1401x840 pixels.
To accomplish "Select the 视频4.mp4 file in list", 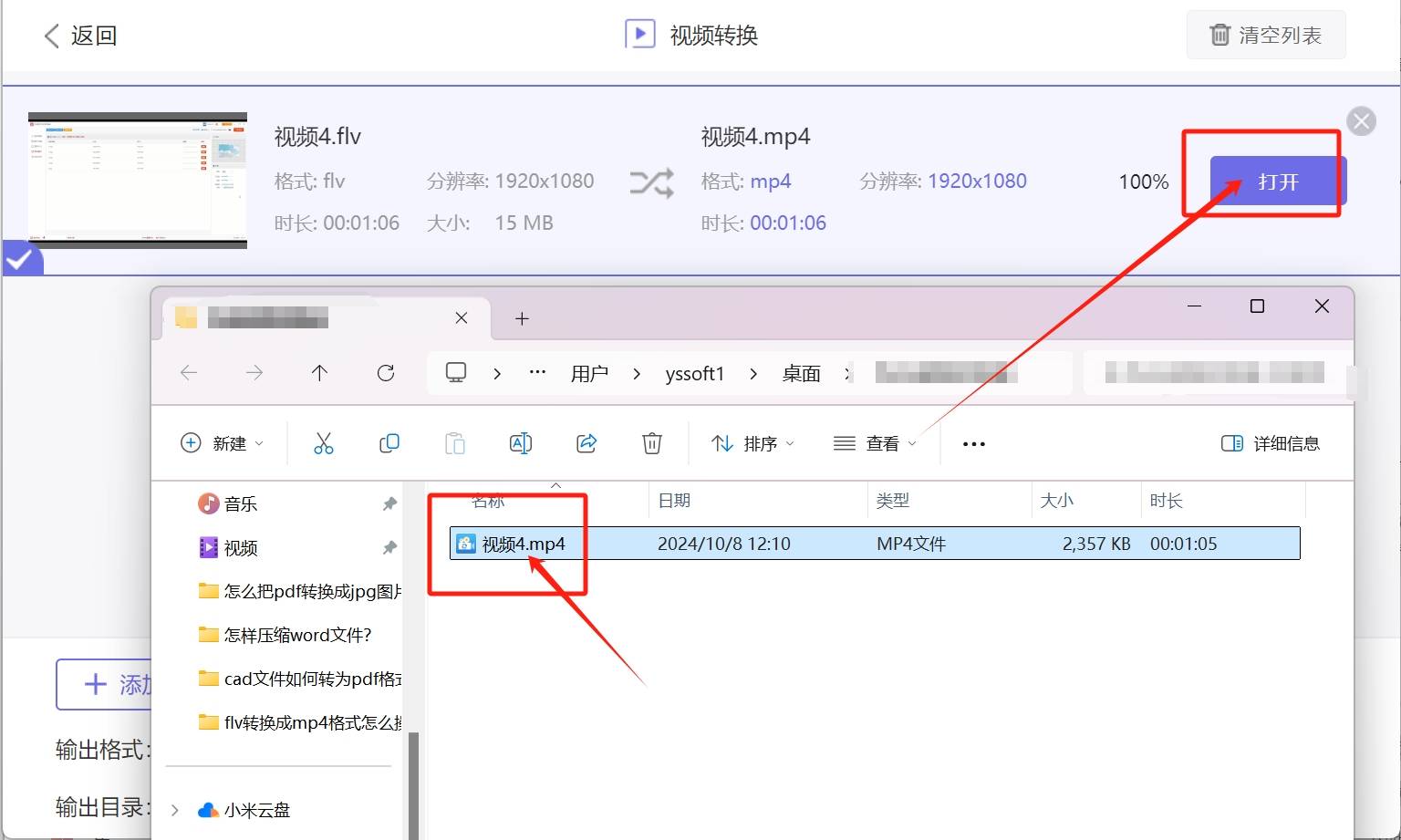I will [x=875, y=544].
